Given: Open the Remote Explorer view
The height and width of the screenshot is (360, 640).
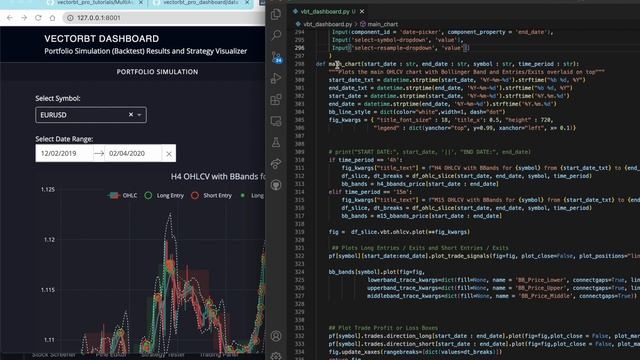Looking at the screenshot, I should (x=276, y=121).
